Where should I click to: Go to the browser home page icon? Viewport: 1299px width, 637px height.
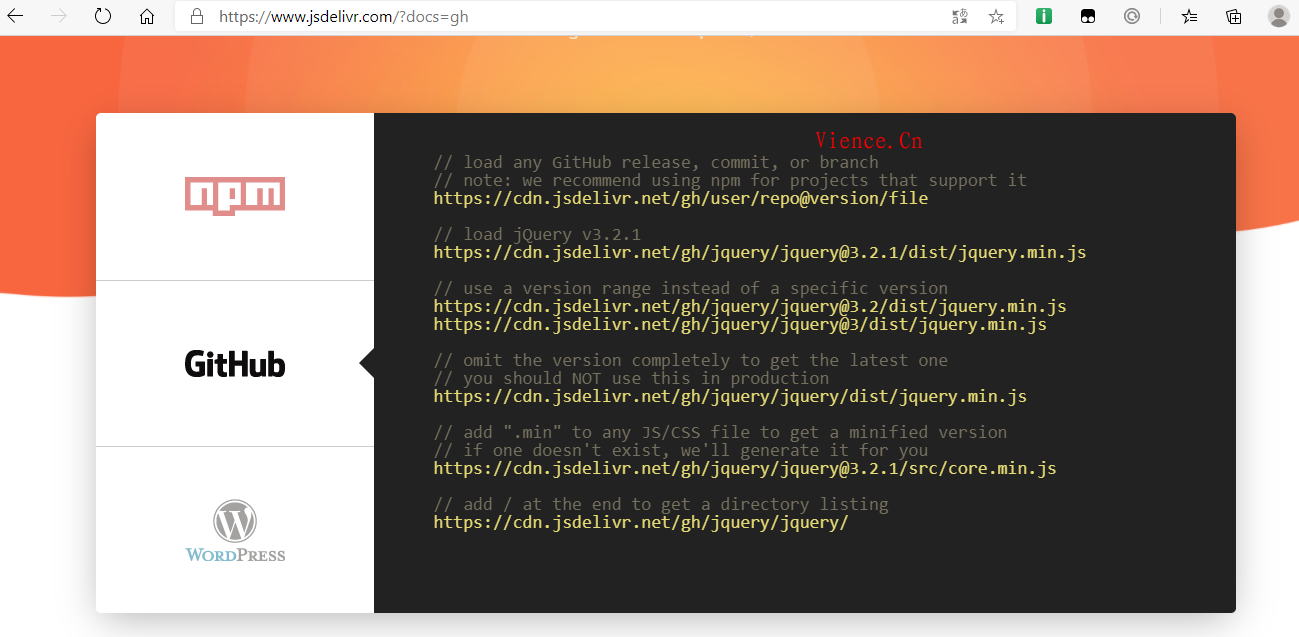pyautogui.click(x=147, y=16)
